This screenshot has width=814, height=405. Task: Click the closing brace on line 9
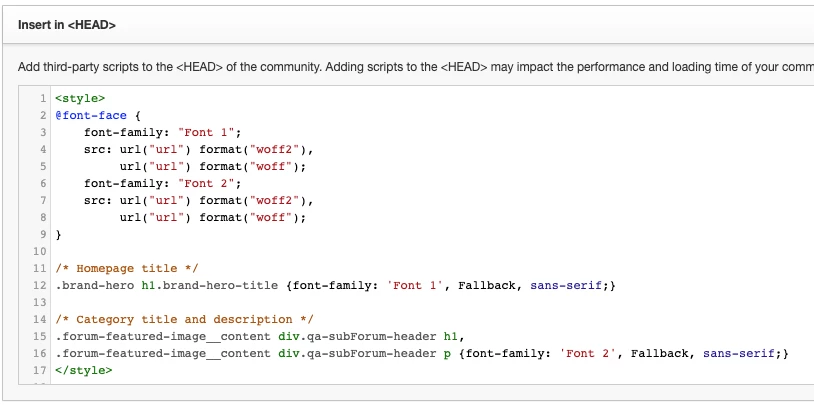(59, 235)
